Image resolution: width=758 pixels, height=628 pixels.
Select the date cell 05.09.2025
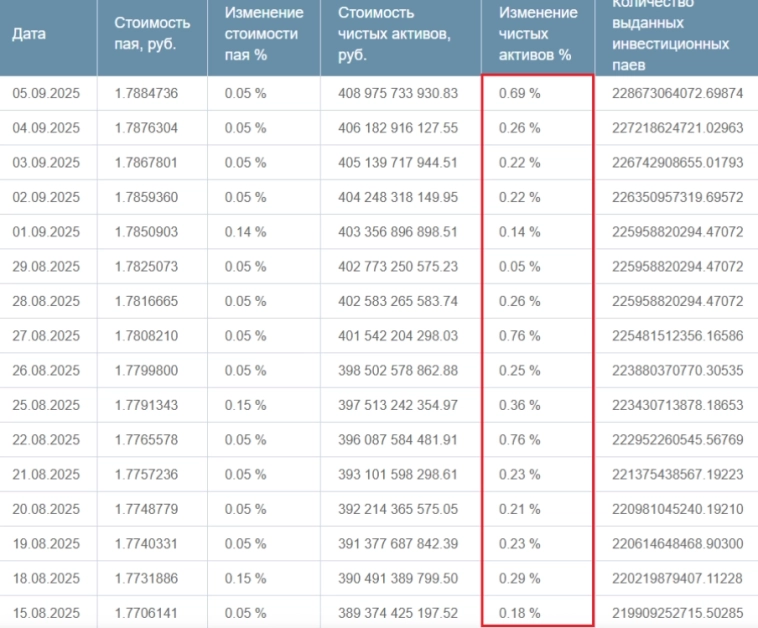point(46,93)
